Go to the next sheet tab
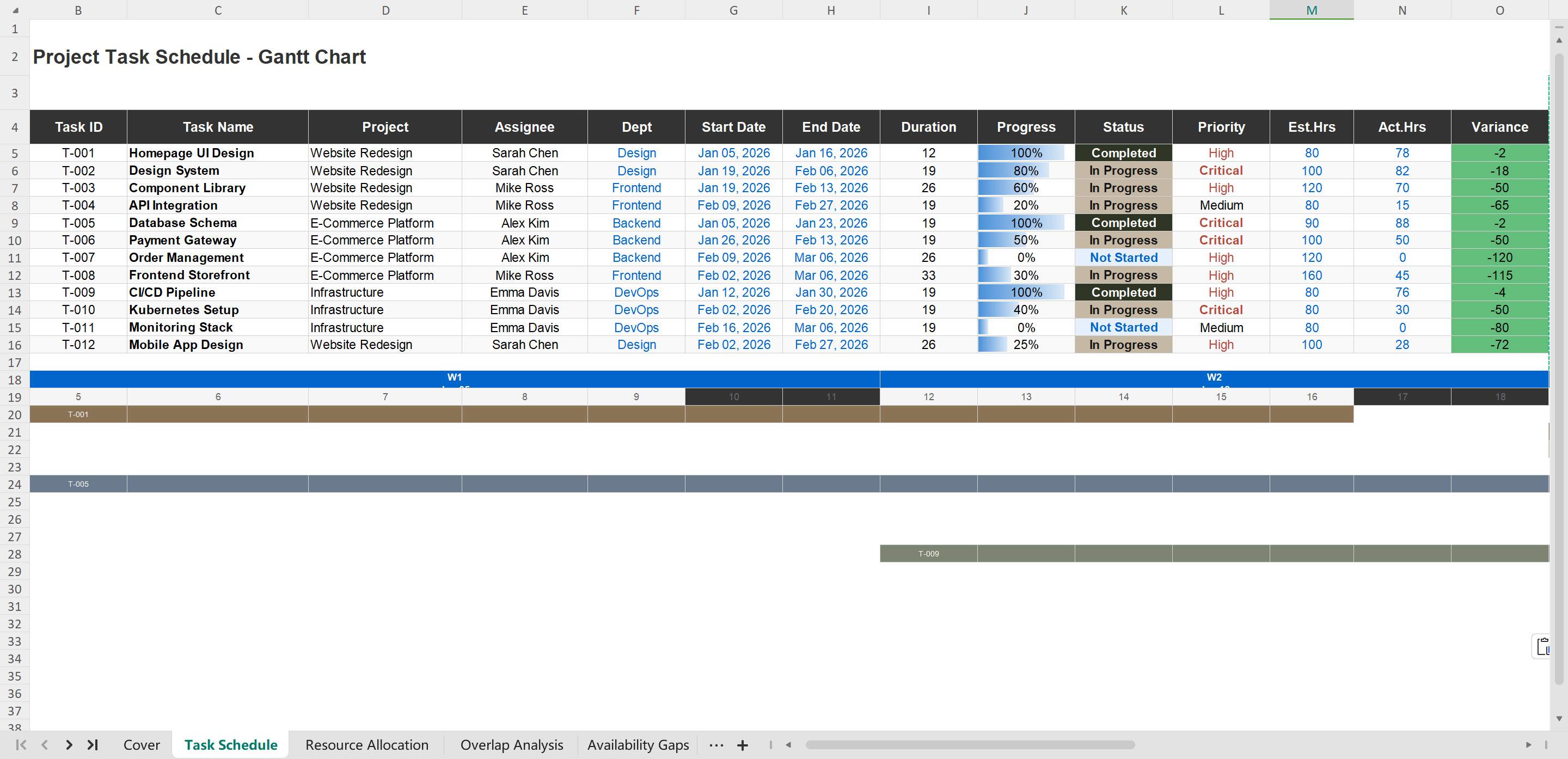This screenshot has height=759, width=1568. coord(69,745)
